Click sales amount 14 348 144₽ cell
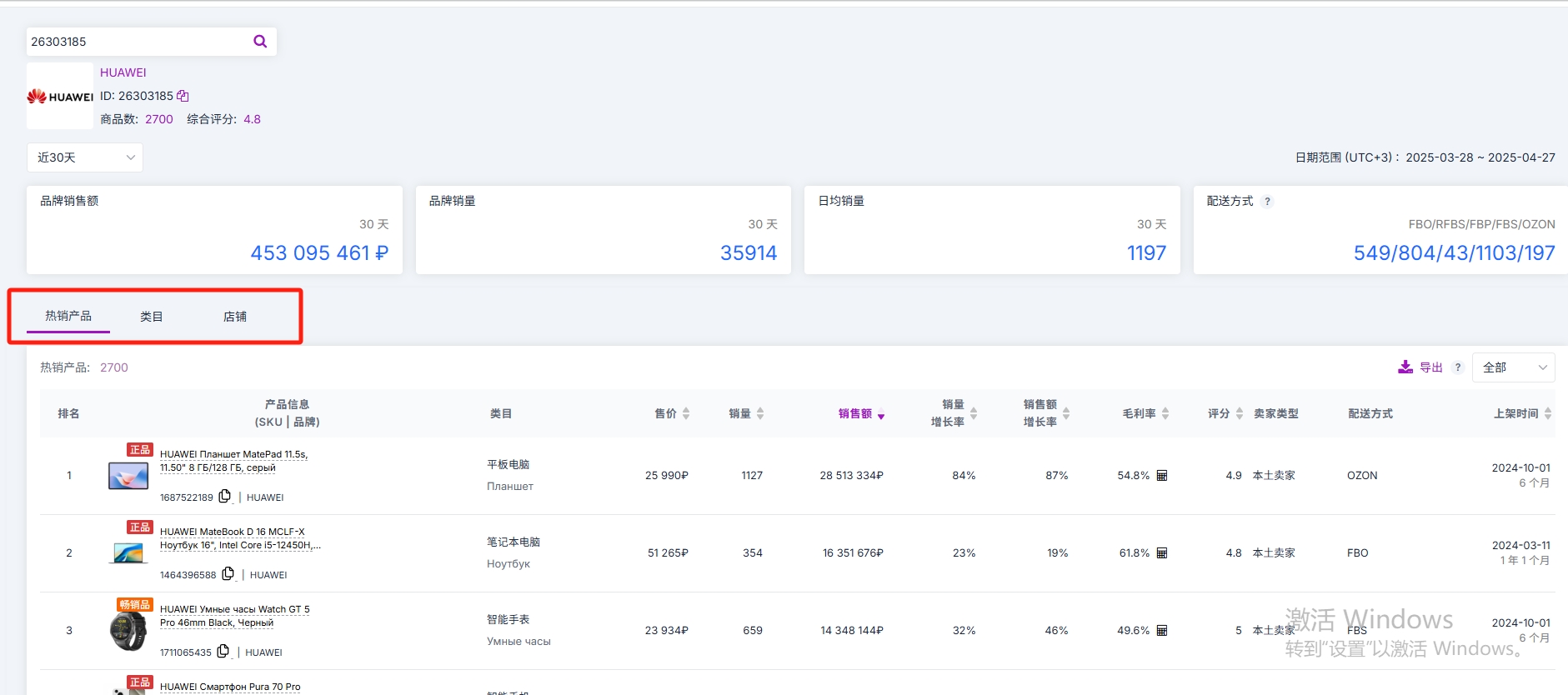Viewport: 1568px width, 695px height. tap(852, 630)
